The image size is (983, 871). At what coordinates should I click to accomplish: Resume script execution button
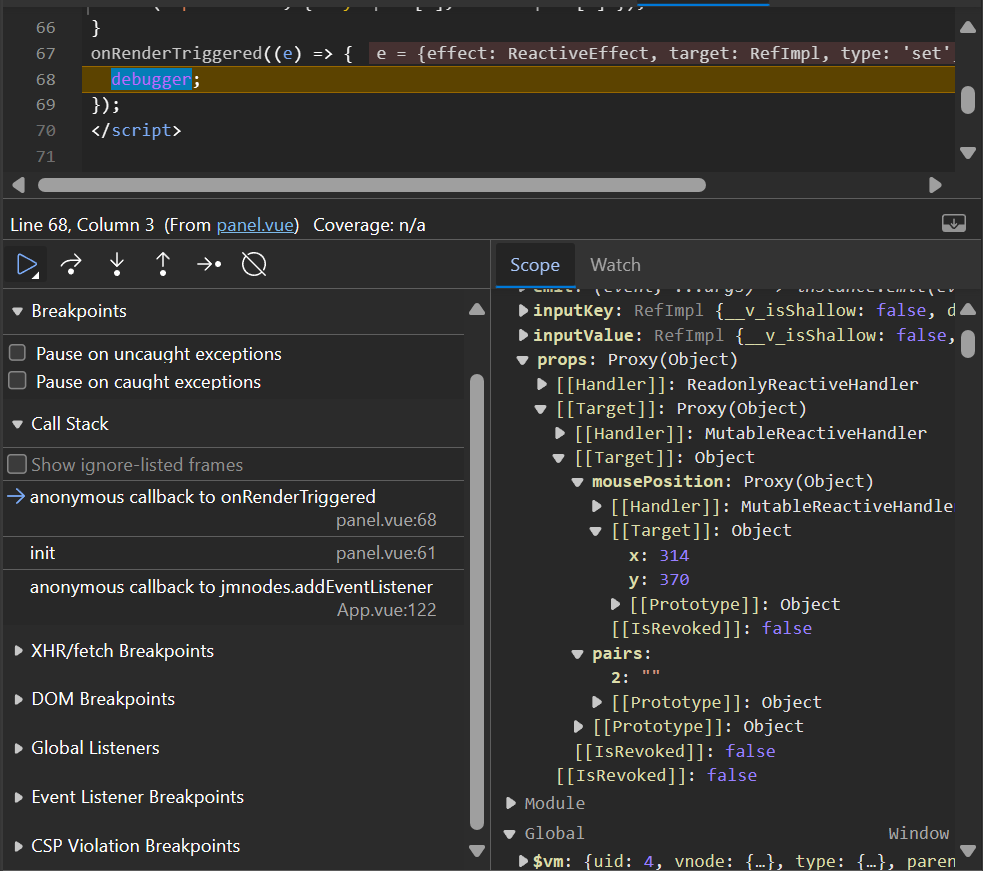point(25,264)
